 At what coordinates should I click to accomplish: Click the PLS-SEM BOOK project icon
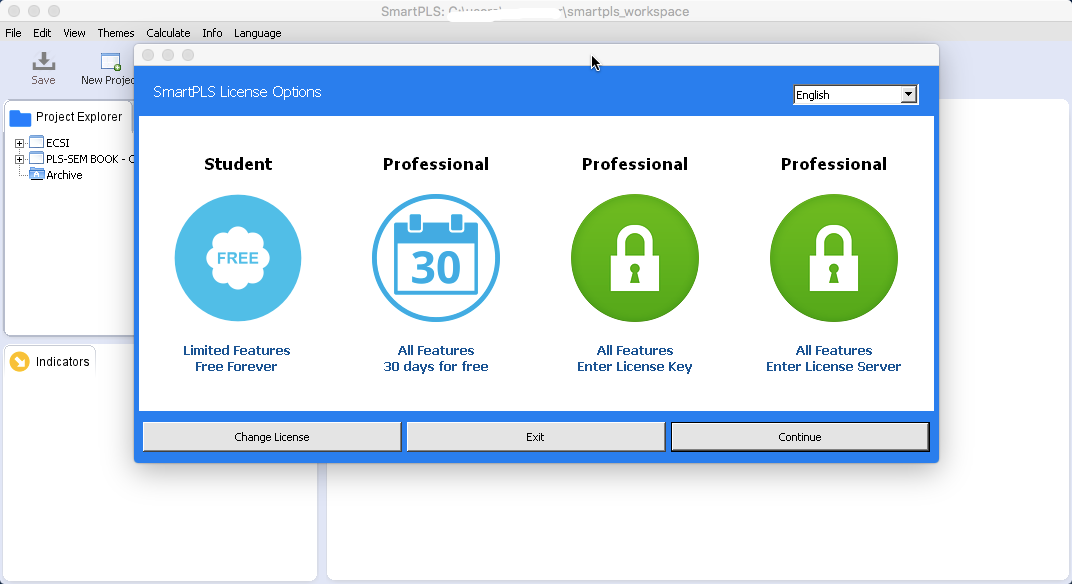(37, 158)
